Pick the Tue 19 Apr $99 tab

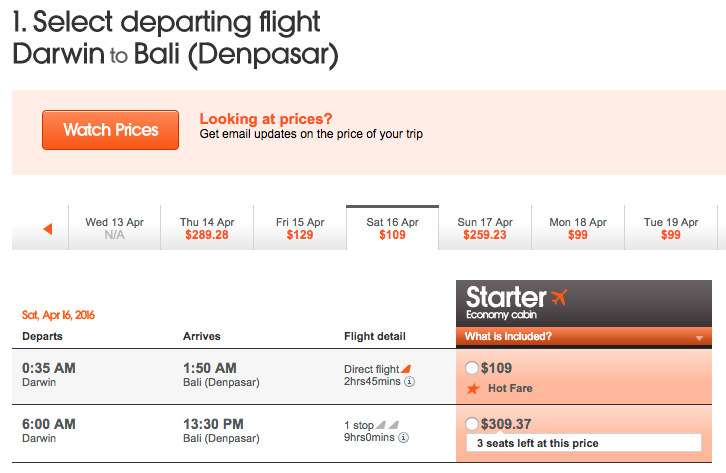click(671, 228)
